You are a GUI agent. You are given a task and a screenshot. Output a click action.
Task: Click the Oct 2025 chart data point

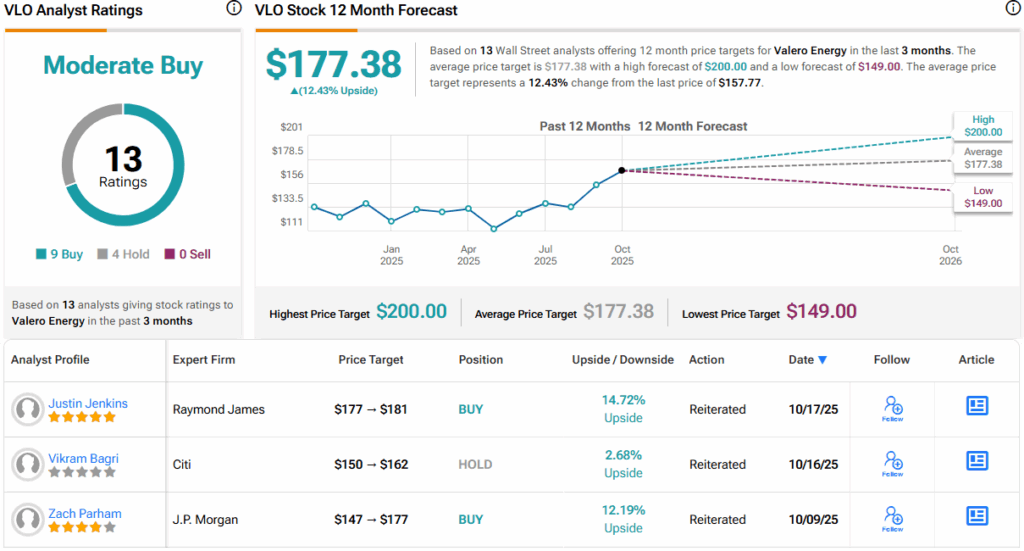click(x=622, y=171)
